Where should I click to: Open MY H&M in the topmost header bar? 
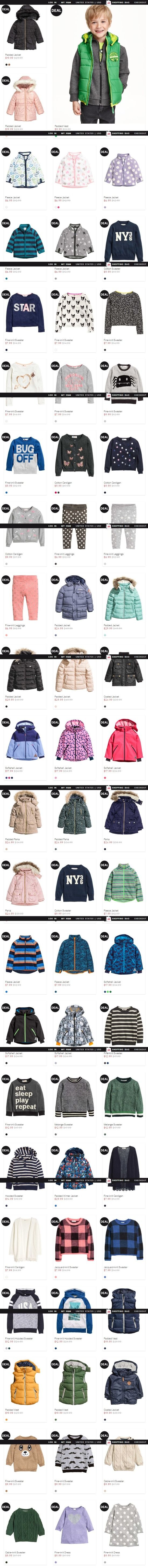(x=66, y=2)
